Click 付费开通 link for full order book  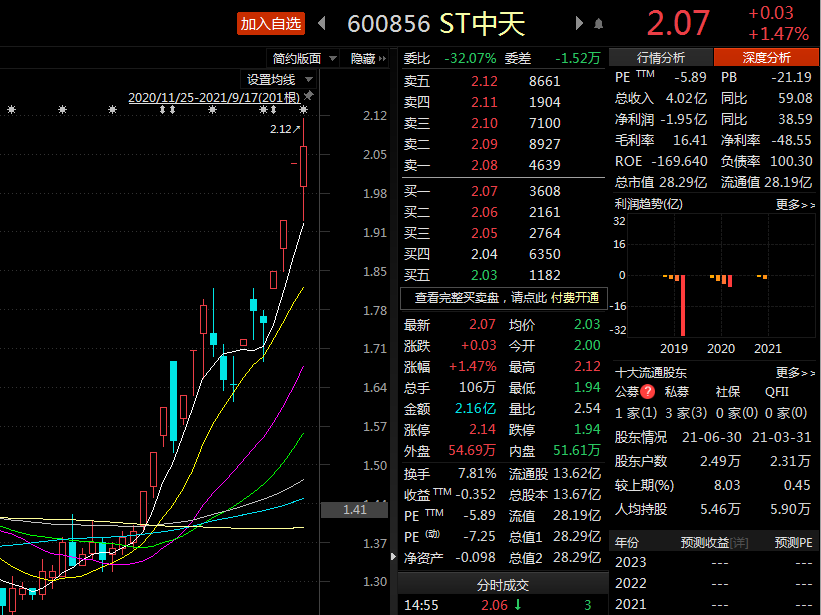[574, 298]
